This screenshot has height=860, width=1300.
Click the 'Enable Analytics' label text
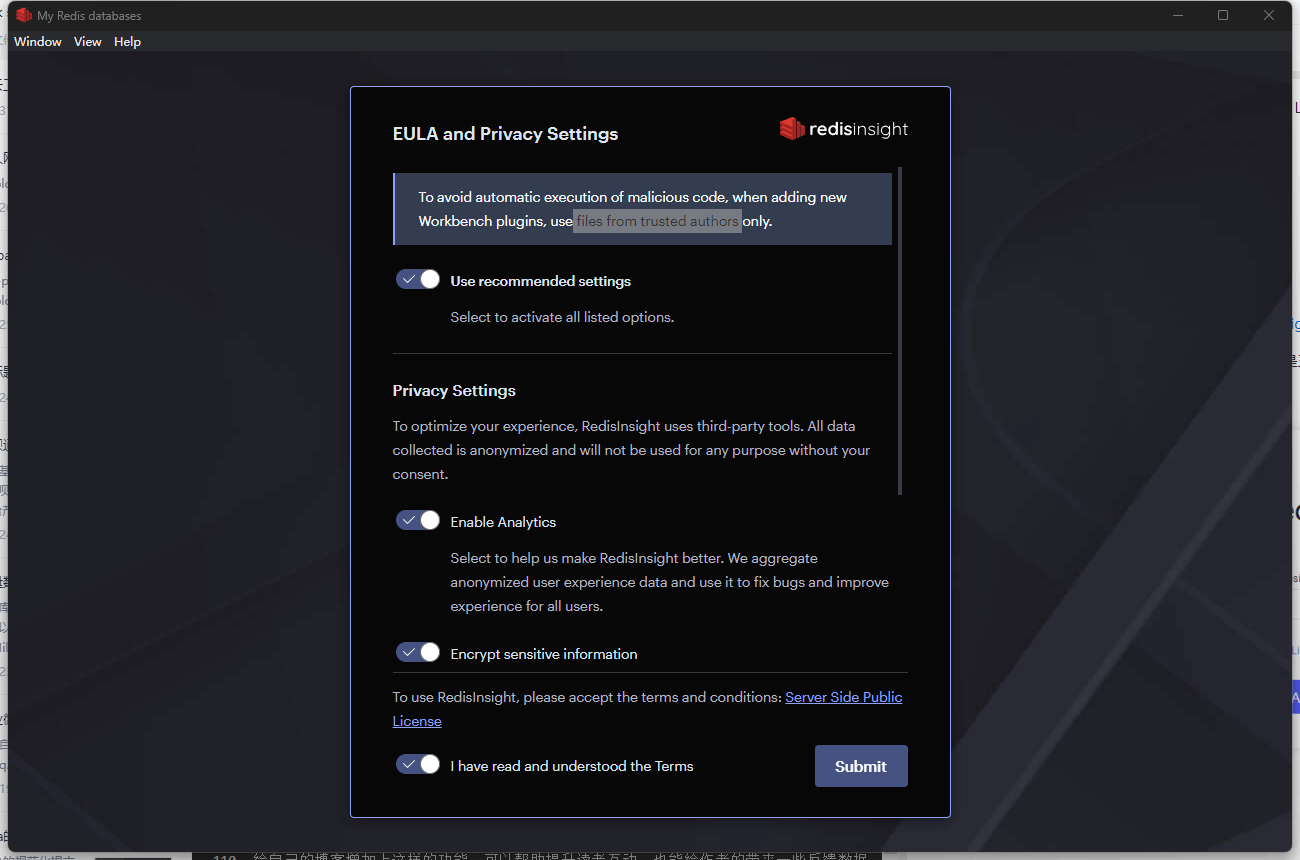coord(503,522)
